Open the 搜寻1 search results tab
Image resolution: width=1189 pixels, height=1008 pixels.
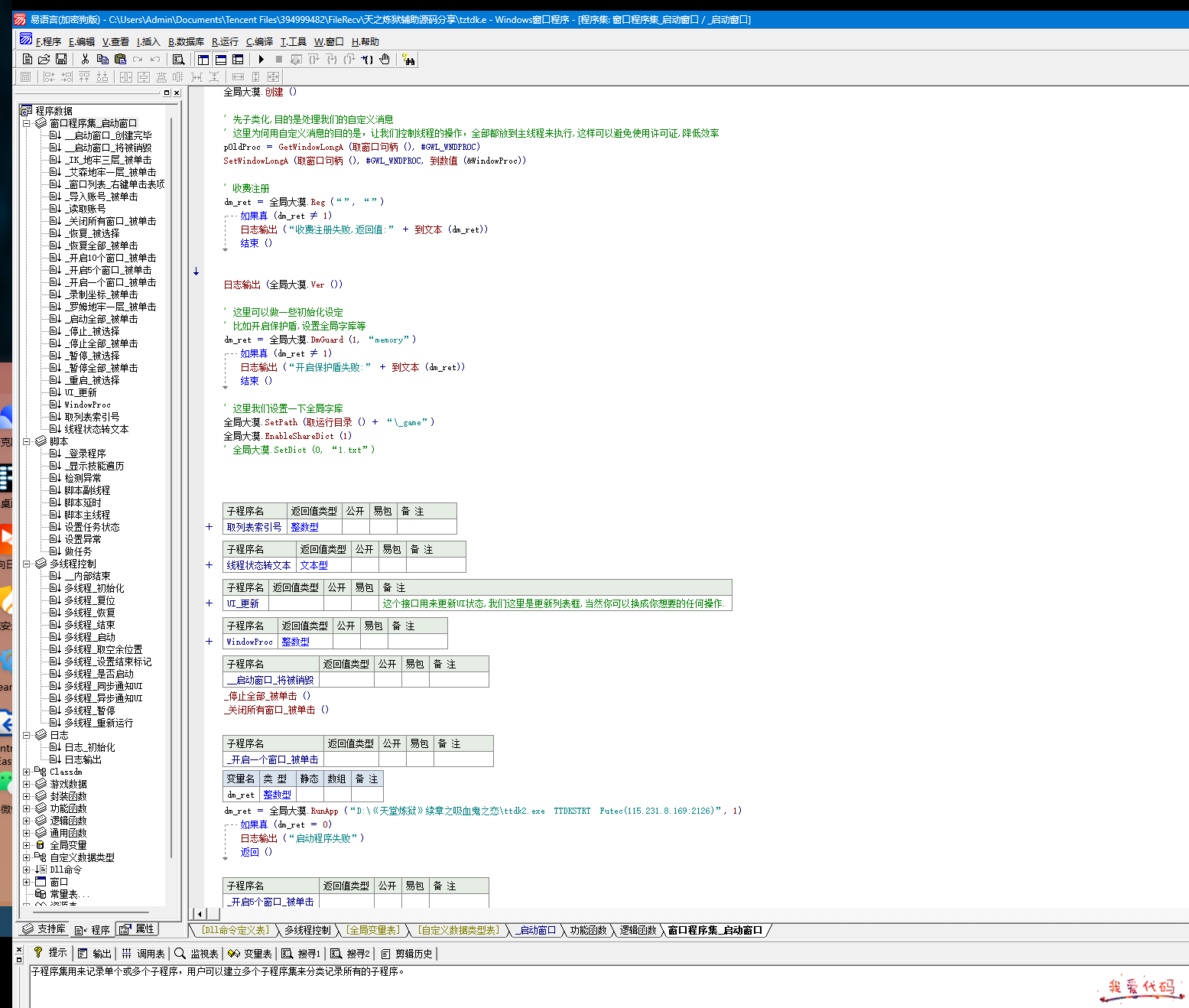pos(300,954)
